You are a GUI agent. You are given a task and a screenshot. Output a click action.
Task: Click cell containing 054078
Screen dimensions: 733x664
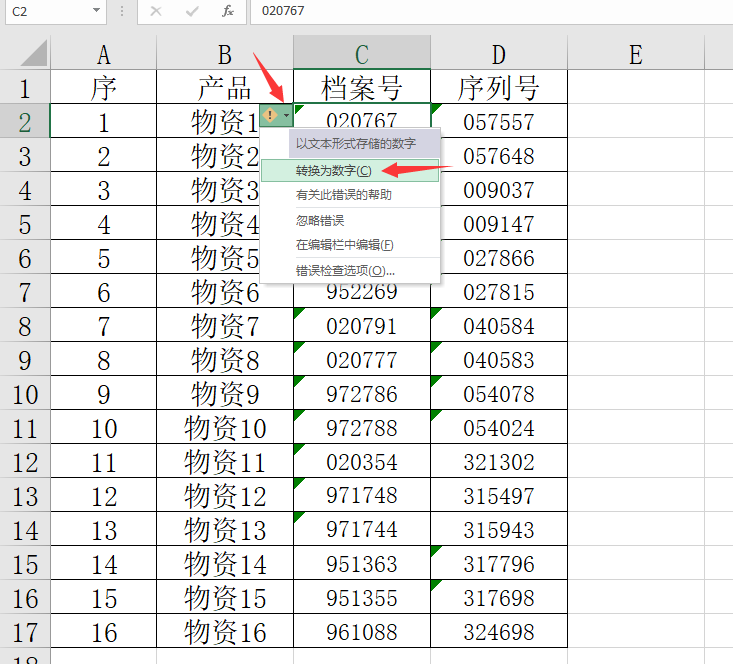point(499,393)
